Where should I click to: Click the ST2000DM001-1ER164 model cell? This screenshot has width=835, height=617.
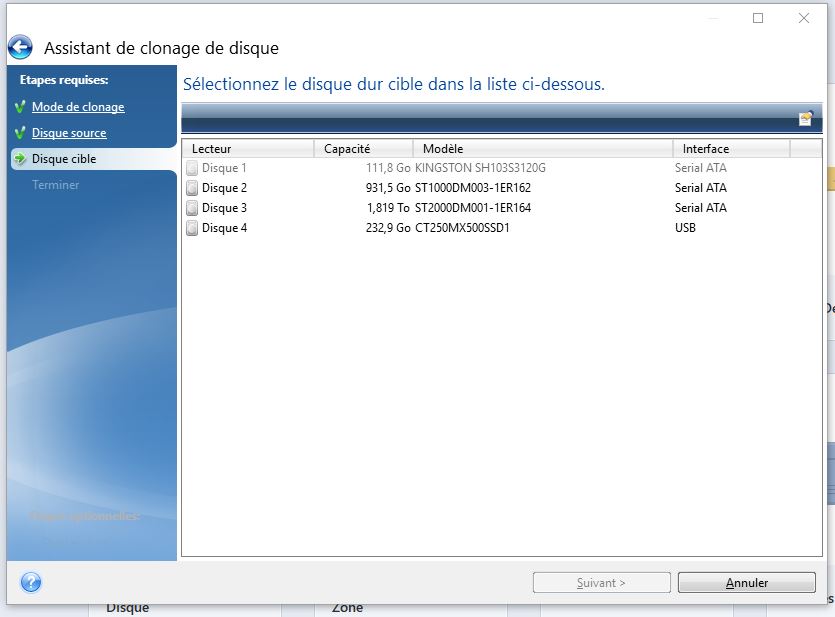click(473, 208)
